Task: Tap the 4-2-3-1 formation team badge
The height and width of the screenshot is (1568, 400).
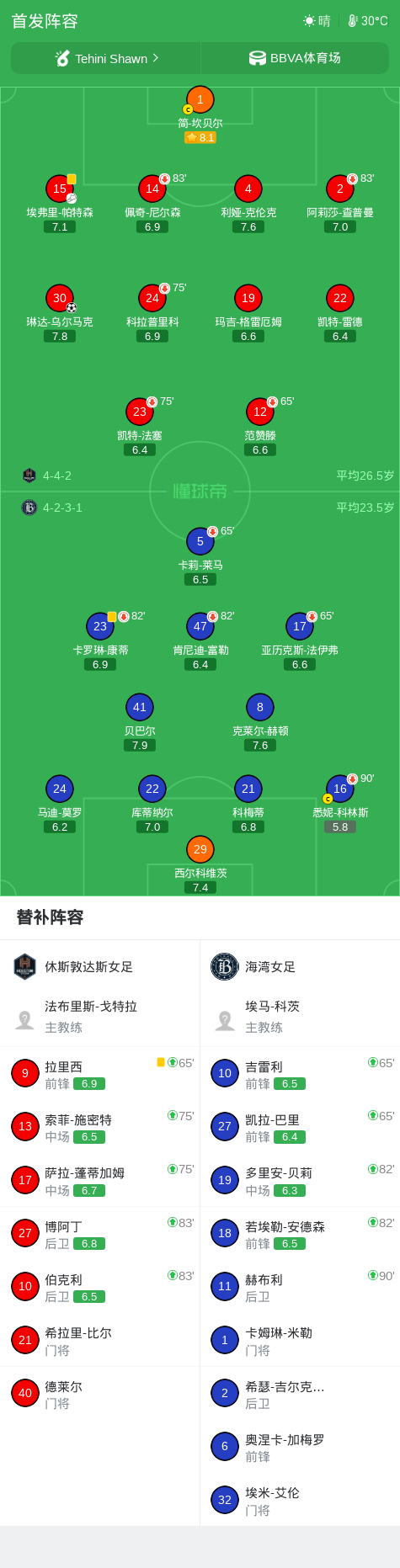Action: click(29, 508)
